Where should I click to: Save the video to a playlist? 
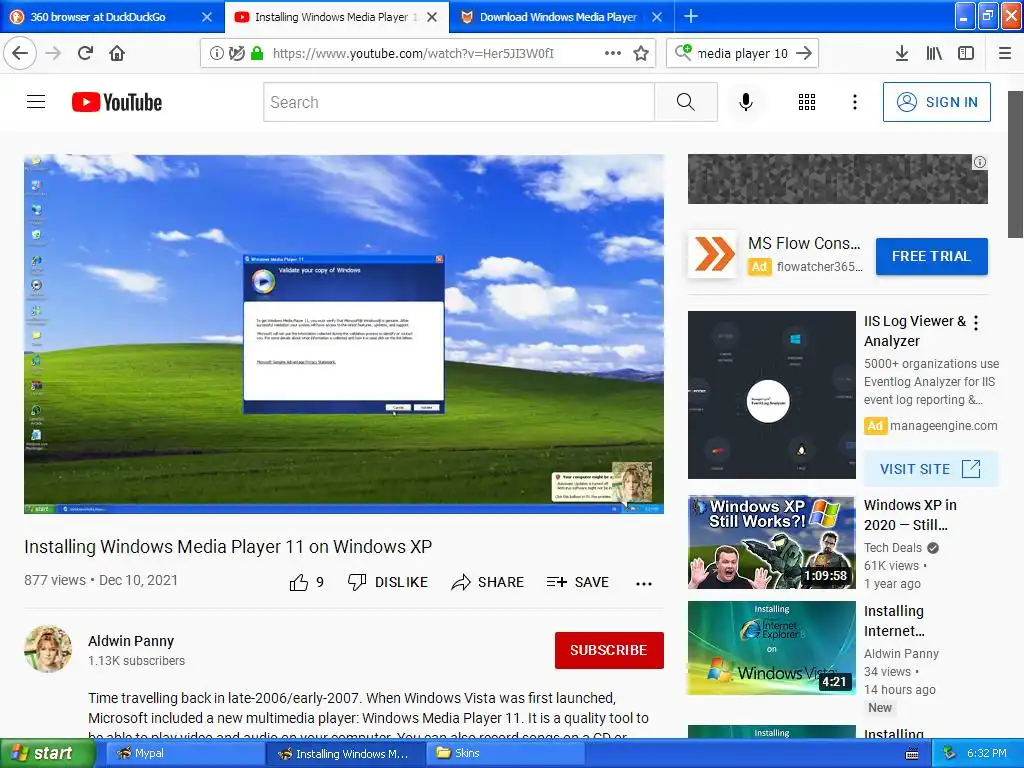[x=578, y=582]
